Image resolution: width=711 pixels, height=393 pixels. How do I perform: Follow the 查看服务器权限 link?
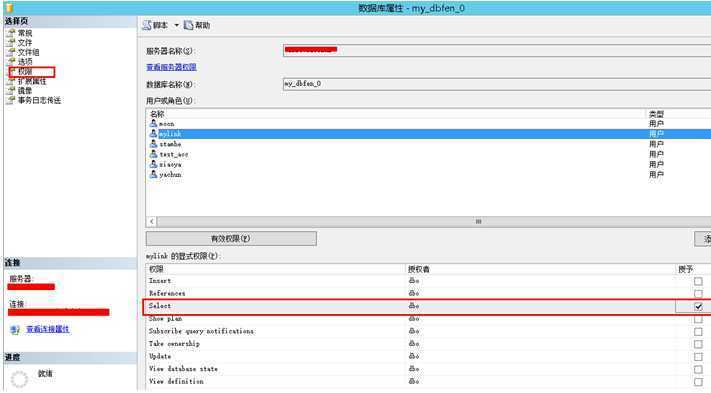coord(171,67)
